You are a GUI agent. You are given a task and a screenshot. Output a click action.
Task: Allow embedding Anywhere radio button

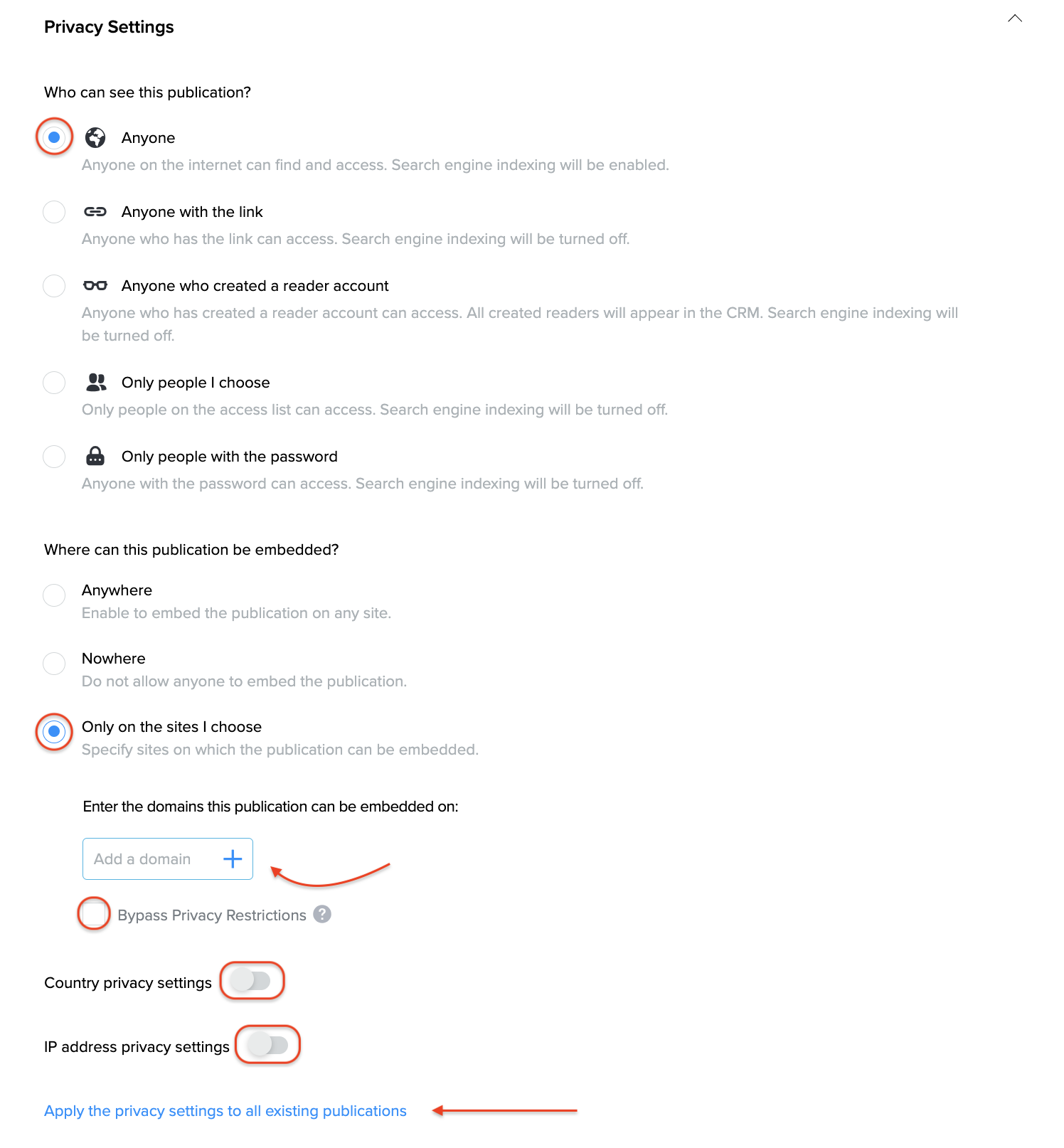[54, 595]
